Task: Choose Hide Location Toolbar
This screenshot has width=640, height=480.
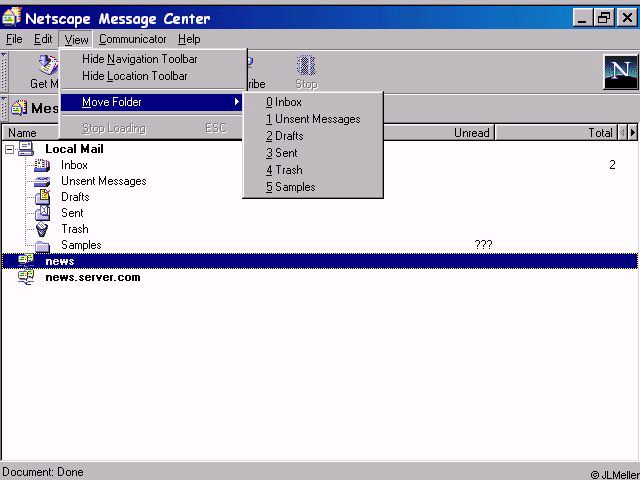Action: point(152,76)
